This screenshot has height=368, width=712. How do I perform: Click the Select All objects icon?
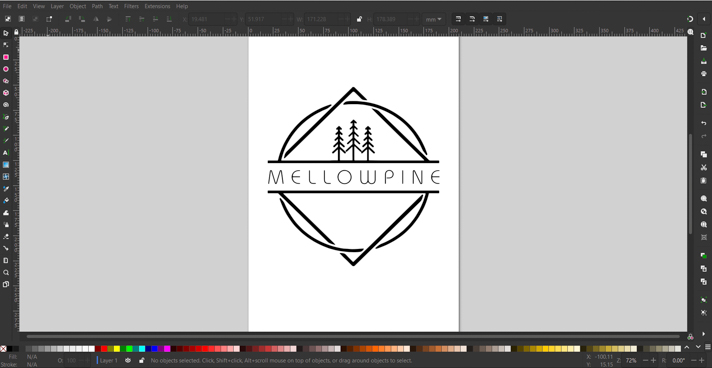click(8, 19)
